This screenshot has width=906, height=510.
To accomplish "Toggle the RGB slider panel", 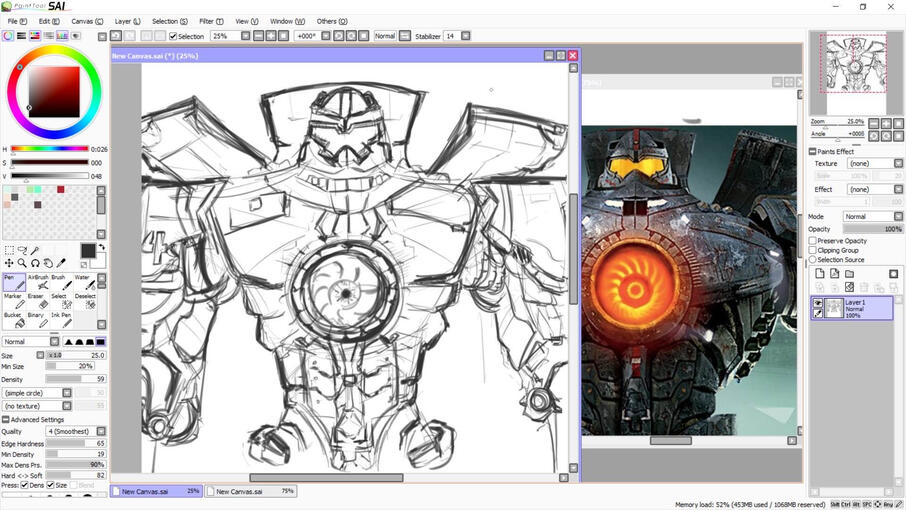I will point(21,36).
